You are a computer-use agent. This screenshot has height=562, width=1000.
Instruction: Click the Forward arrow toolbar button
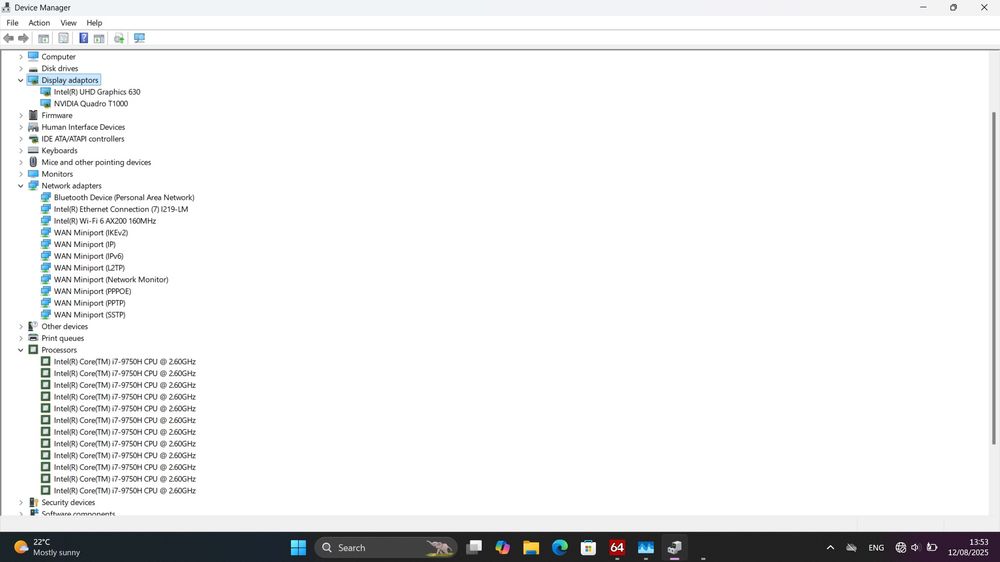coord(24,38)
